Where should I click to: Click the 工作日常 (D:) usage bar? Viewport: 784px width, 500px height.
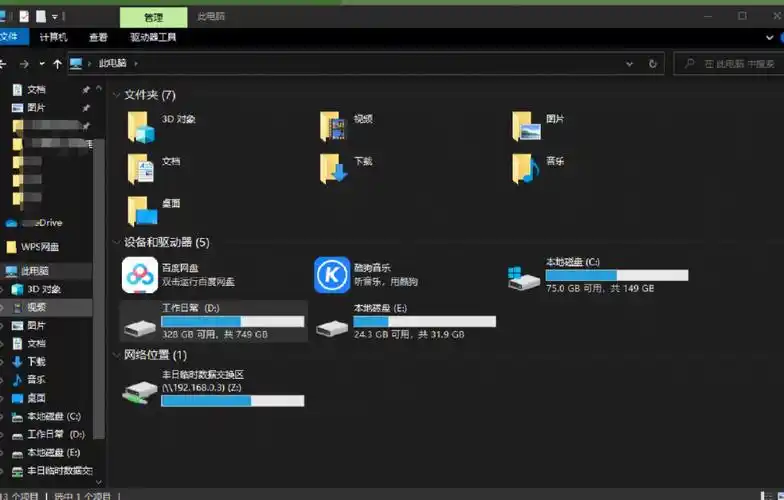(232, 322)
